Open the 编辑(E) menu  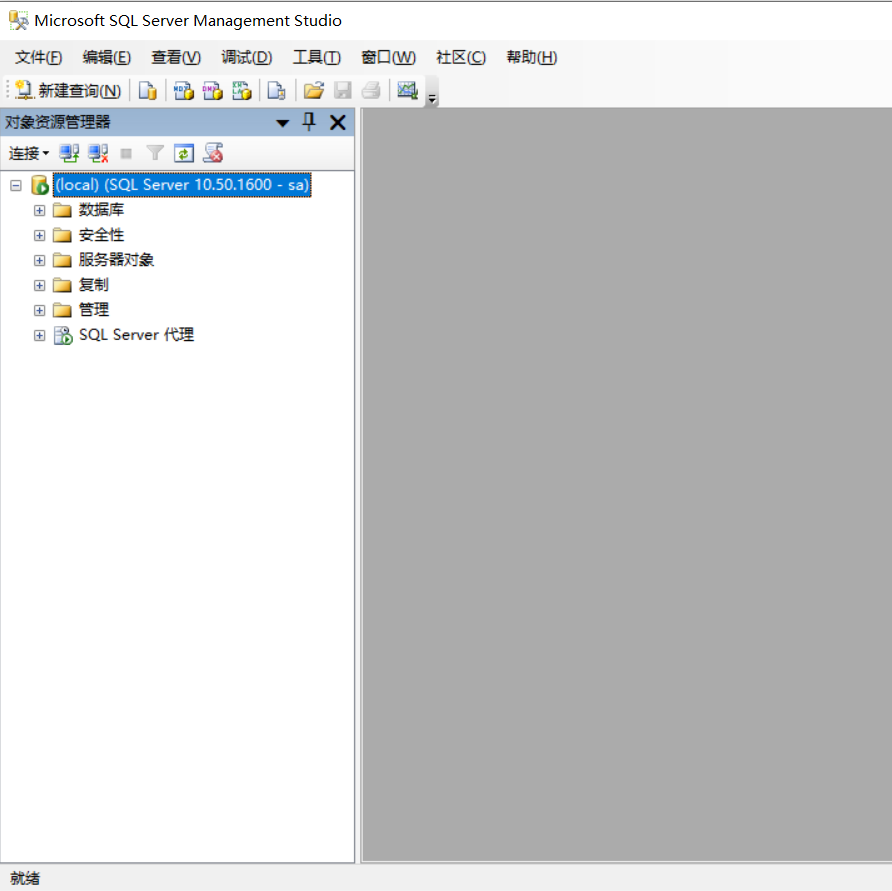pyautogui.click(x=106, y=57)
